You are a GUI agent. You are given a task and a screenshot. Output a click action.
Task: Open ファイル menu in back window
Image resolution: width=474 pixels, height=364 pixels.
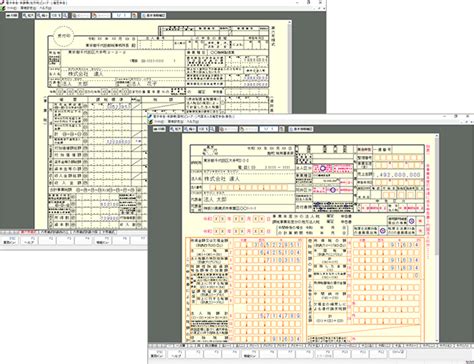pos(12,8)
